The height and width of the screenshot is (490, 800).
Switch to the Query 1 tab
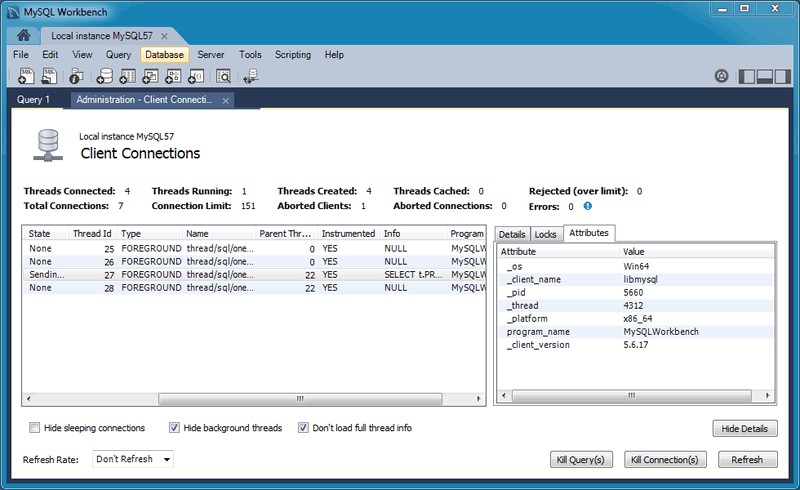pos(33,100)
